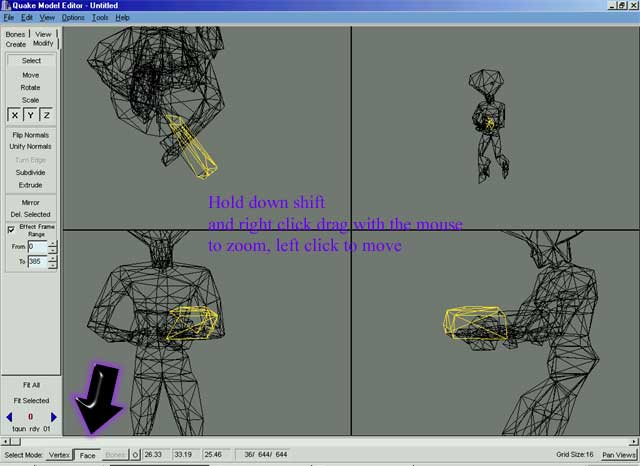The width and height of the screenshot is (640, 466).
Task: Toggle the Y axis constraint
Action: tap(30, 116)
